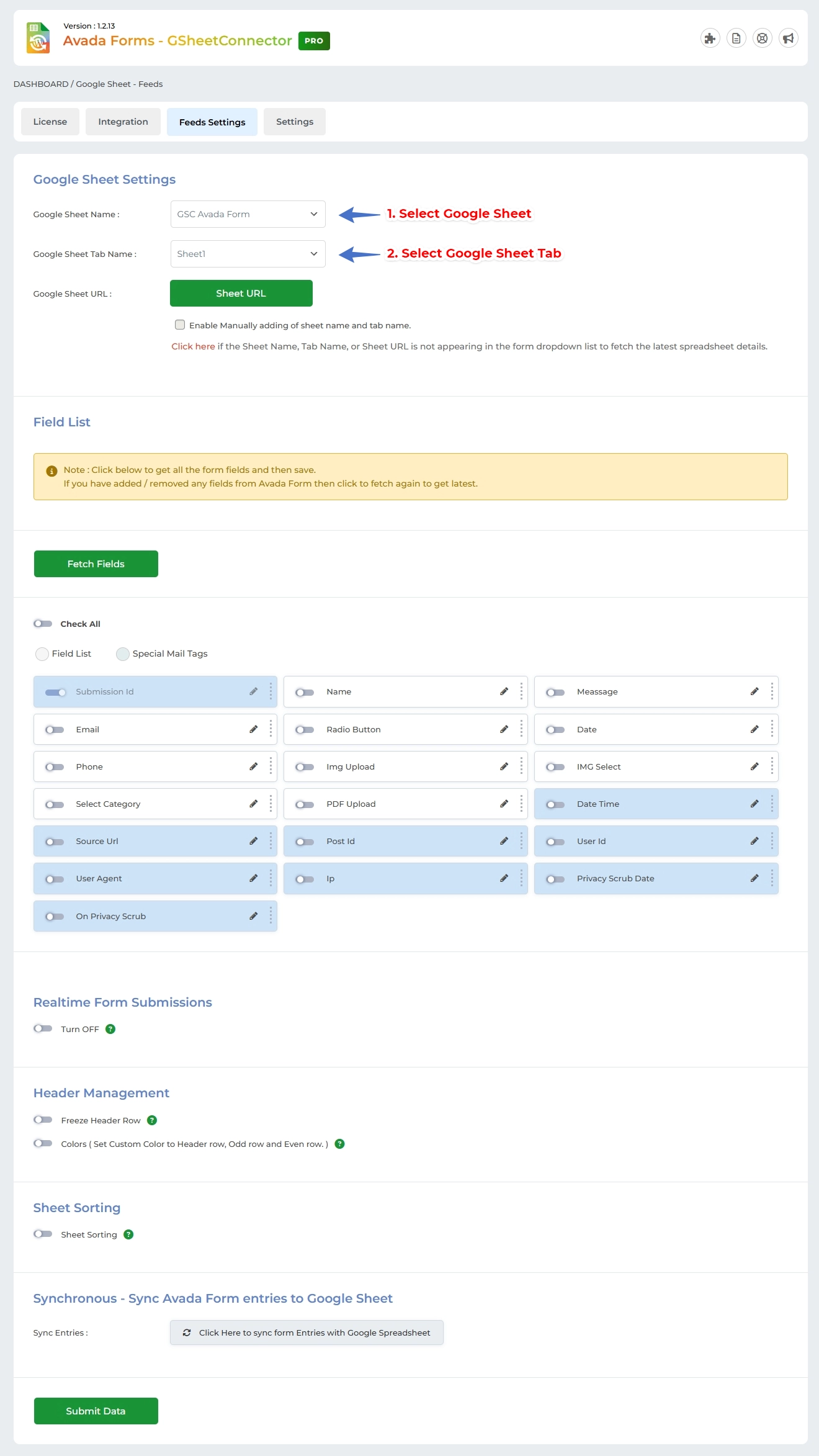Image resolution: width=819 pixels, height=1456 pixels.
Task: Switch to the Integration tab
Action: 123,122
